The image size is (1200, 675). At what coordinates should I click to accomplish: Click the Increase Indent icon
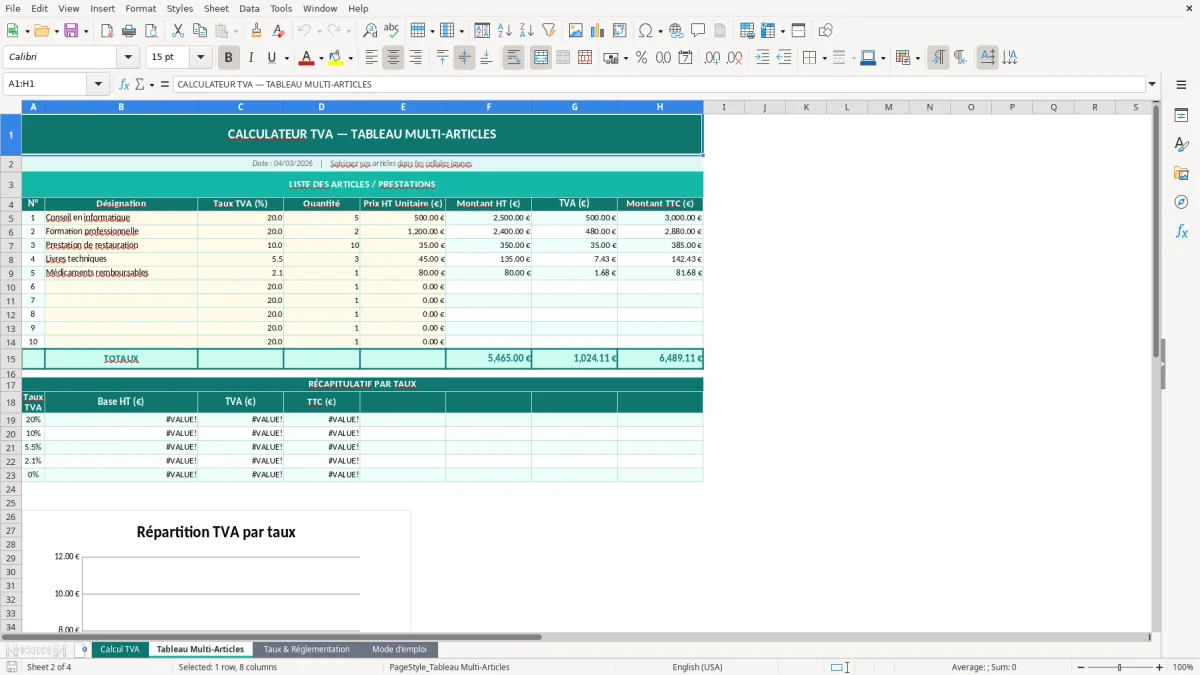point(762,58)
